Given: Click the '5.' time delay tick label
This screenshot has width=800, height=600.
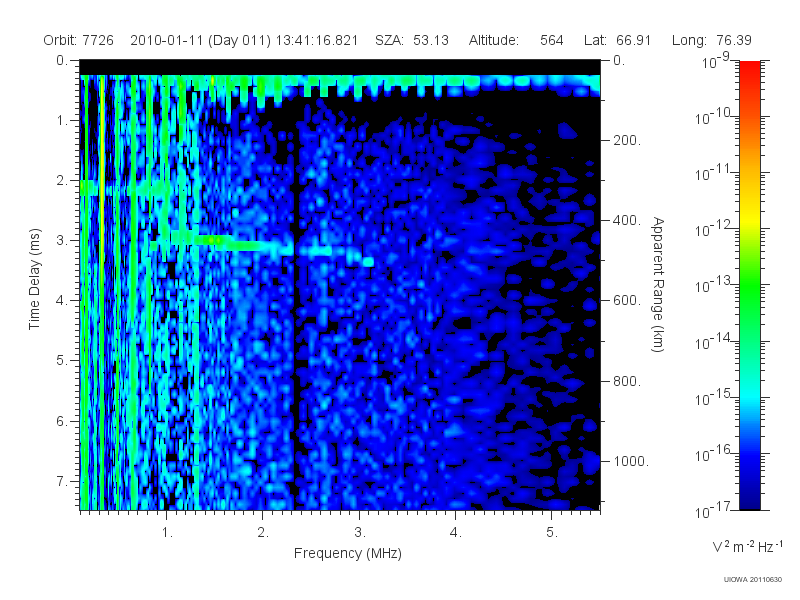Looking at the screenshot, I should (x=62, y=361).
